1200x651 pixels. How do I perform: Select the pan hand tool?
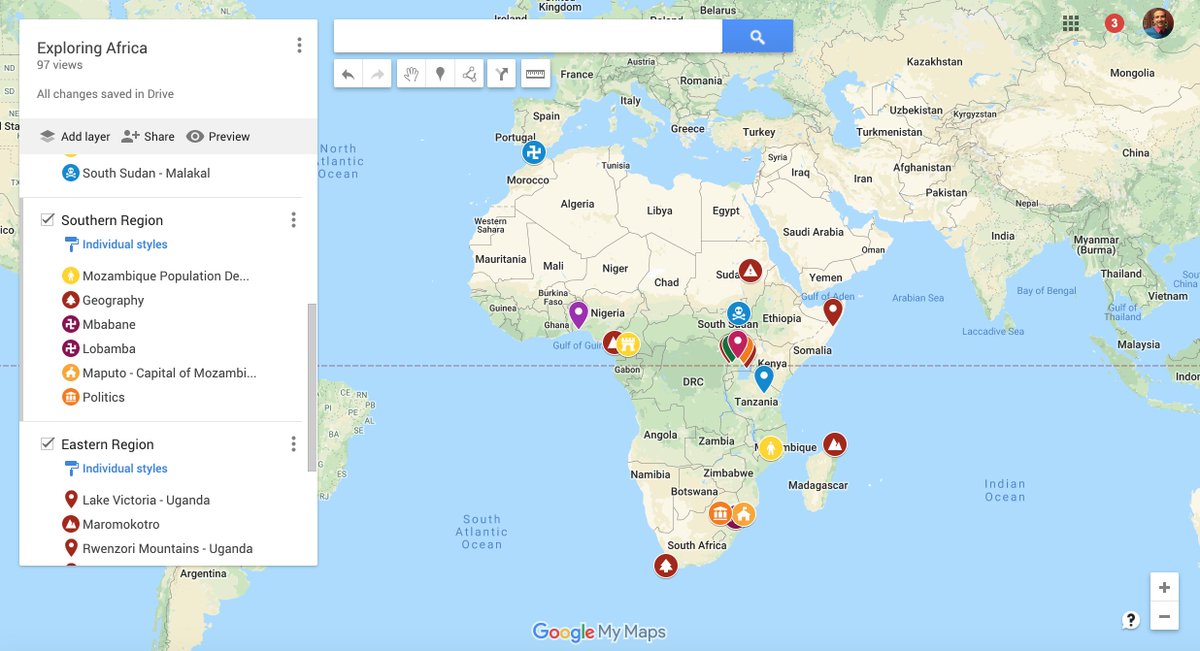410,73
